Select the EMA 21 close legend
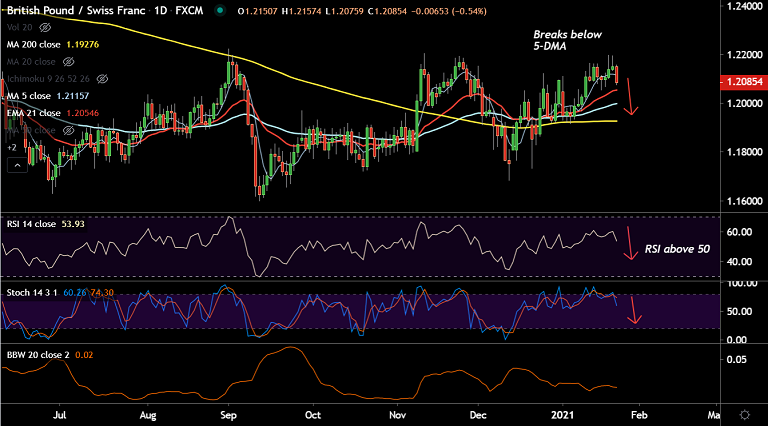Screen dimensions: 768x426 coord(33,113)
